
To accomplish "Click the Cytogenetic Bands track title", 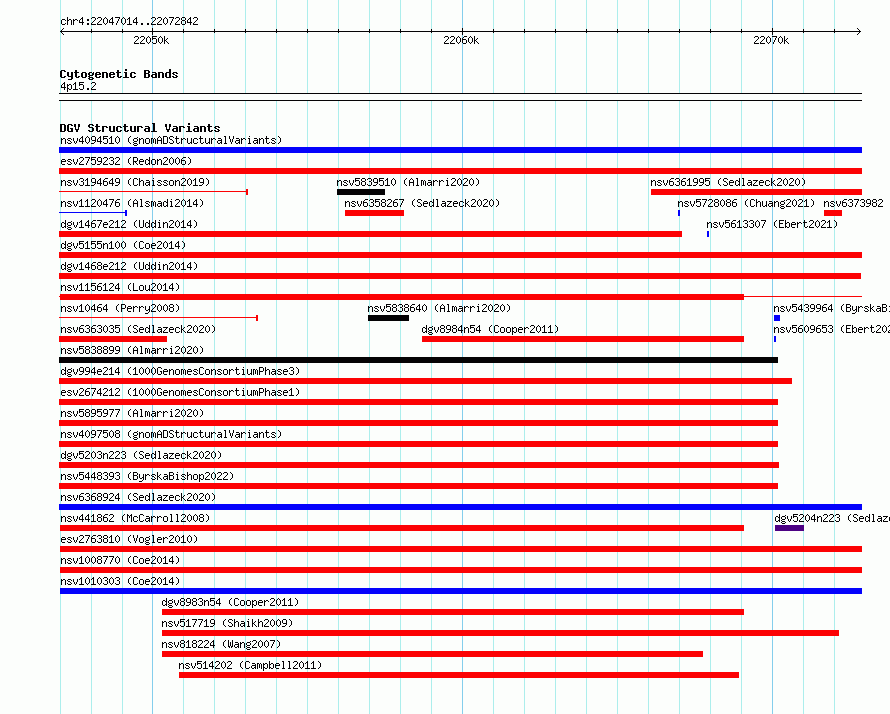I will coord(119,74).
